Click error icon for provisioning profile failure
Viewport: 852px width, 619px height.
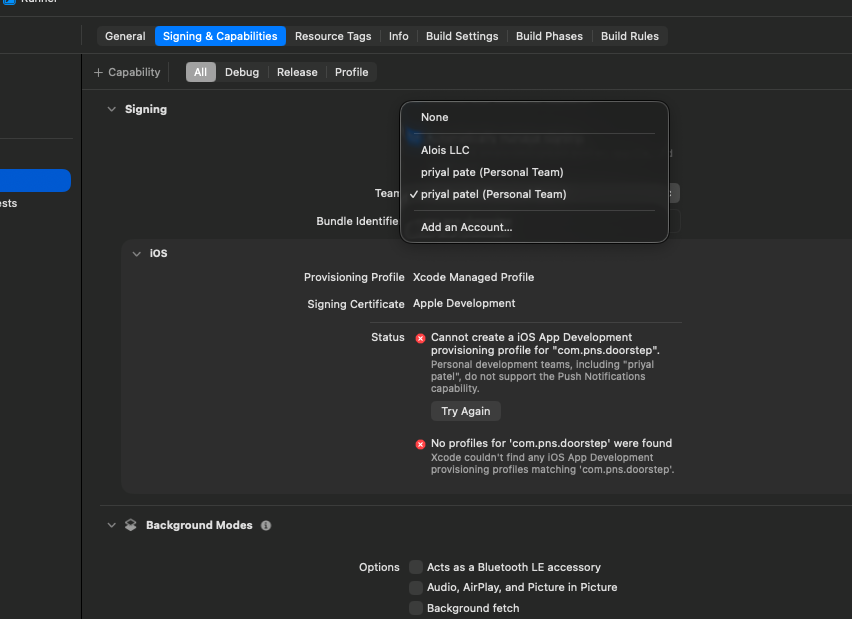420,339
